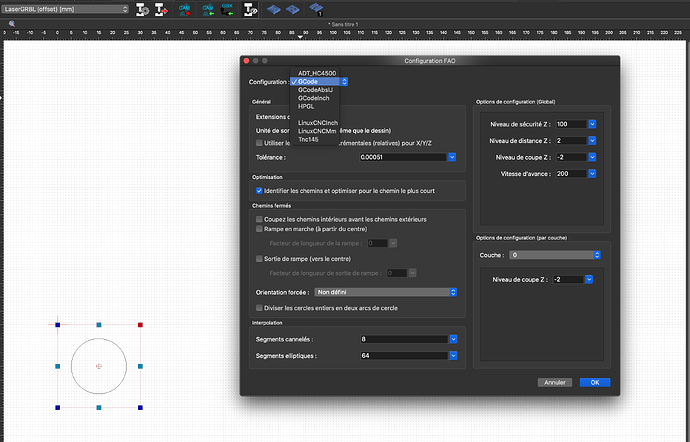690x442 pixels.
Task: Open the Orientation forcée dropdown
Action: pyautogui.click(x=385, y=292)
